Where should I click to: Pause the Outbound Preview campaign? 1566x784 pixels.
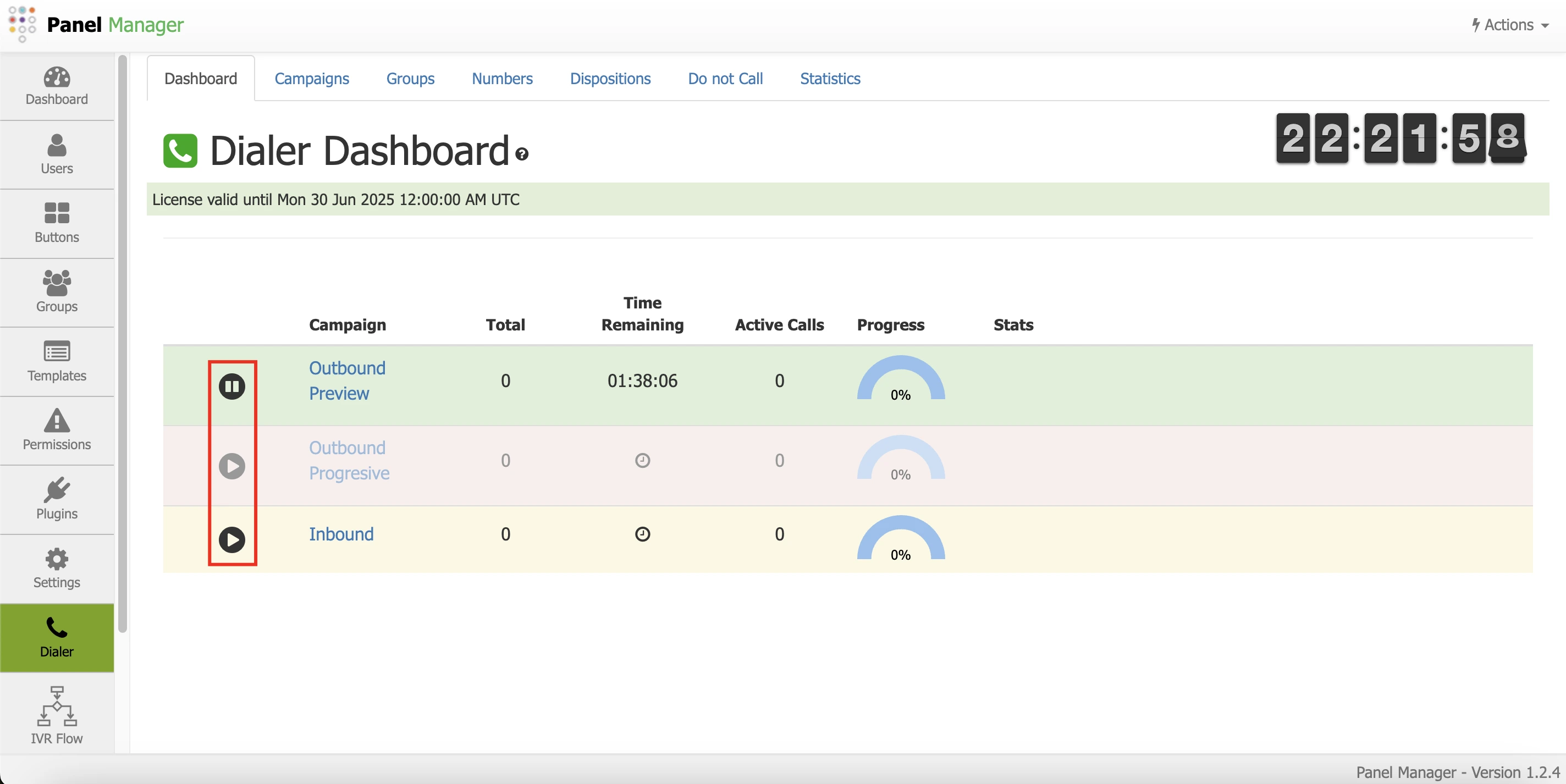pos(233,386)
